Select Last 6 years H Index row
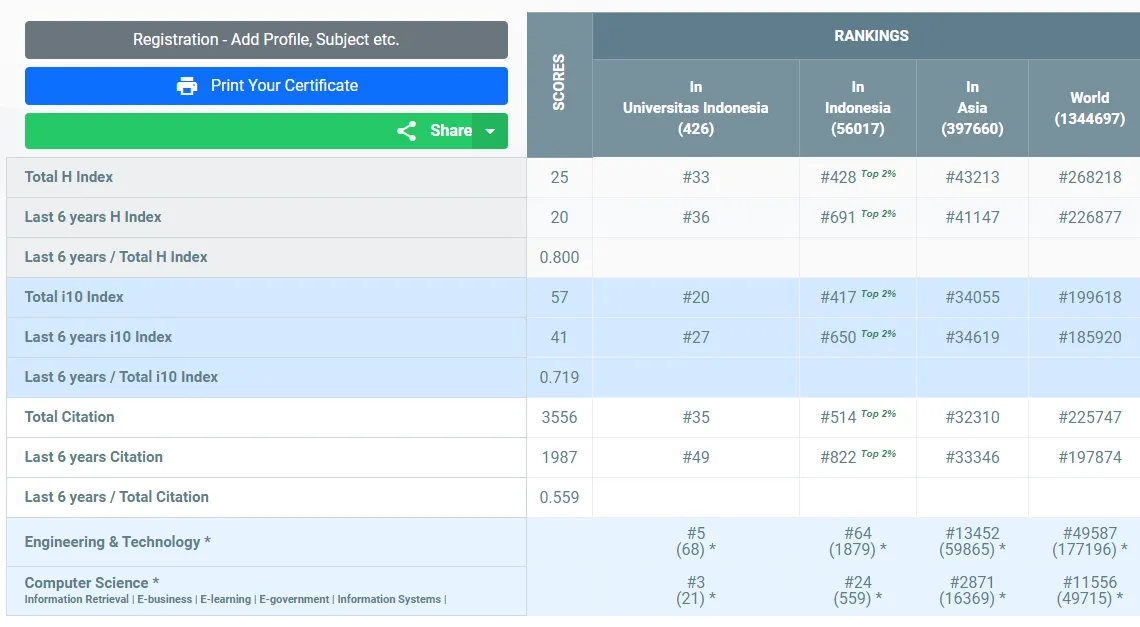 [93, 217]
